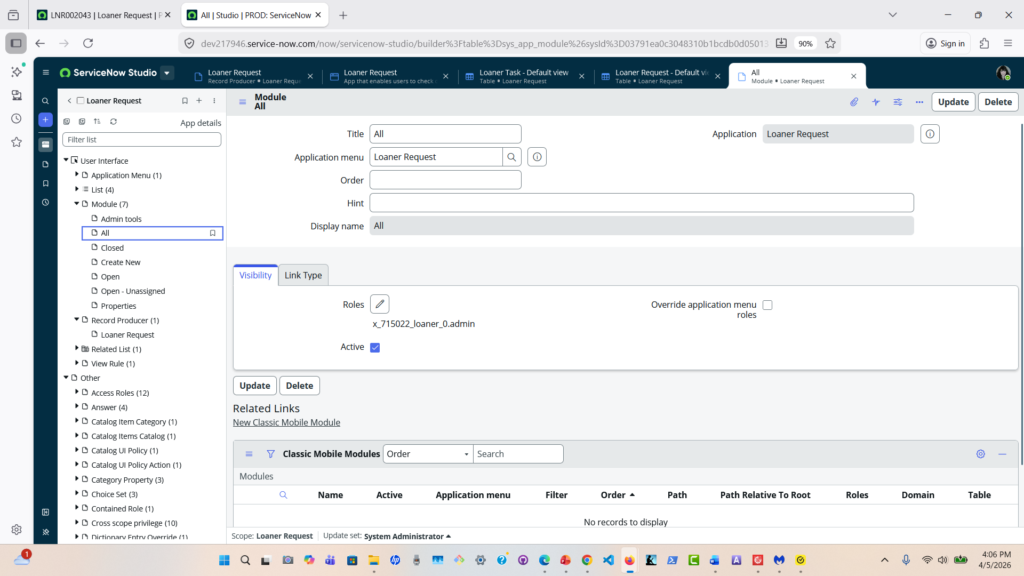The image size is (1024, 576).
Task: Open the list settings gear icon
Action: (x=981, y=454)
